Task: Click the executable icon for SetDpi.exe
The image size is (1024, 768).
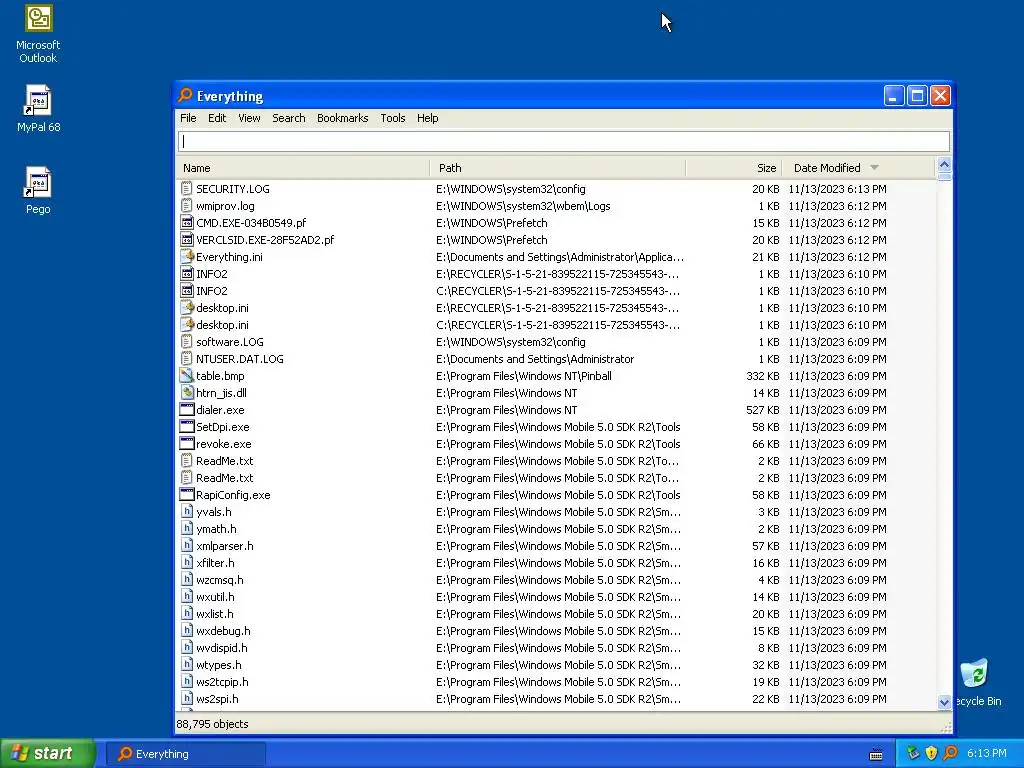Action: click(x=187, y=426)
